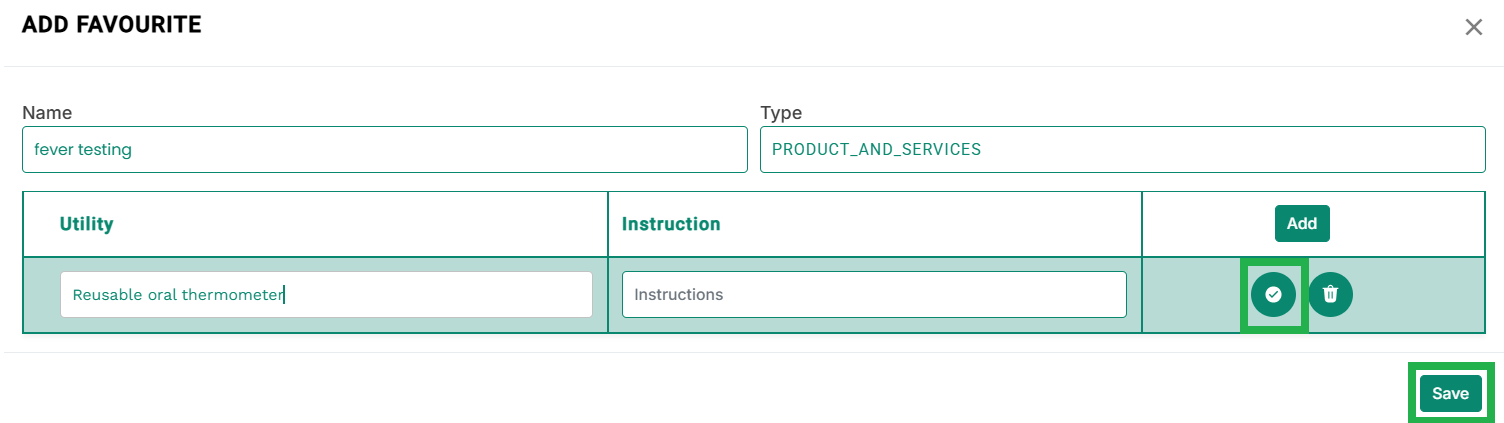This screenshot has height=423, width=1504.
Task: Close the Add Favourite dialog
Action: point(1473,27)
